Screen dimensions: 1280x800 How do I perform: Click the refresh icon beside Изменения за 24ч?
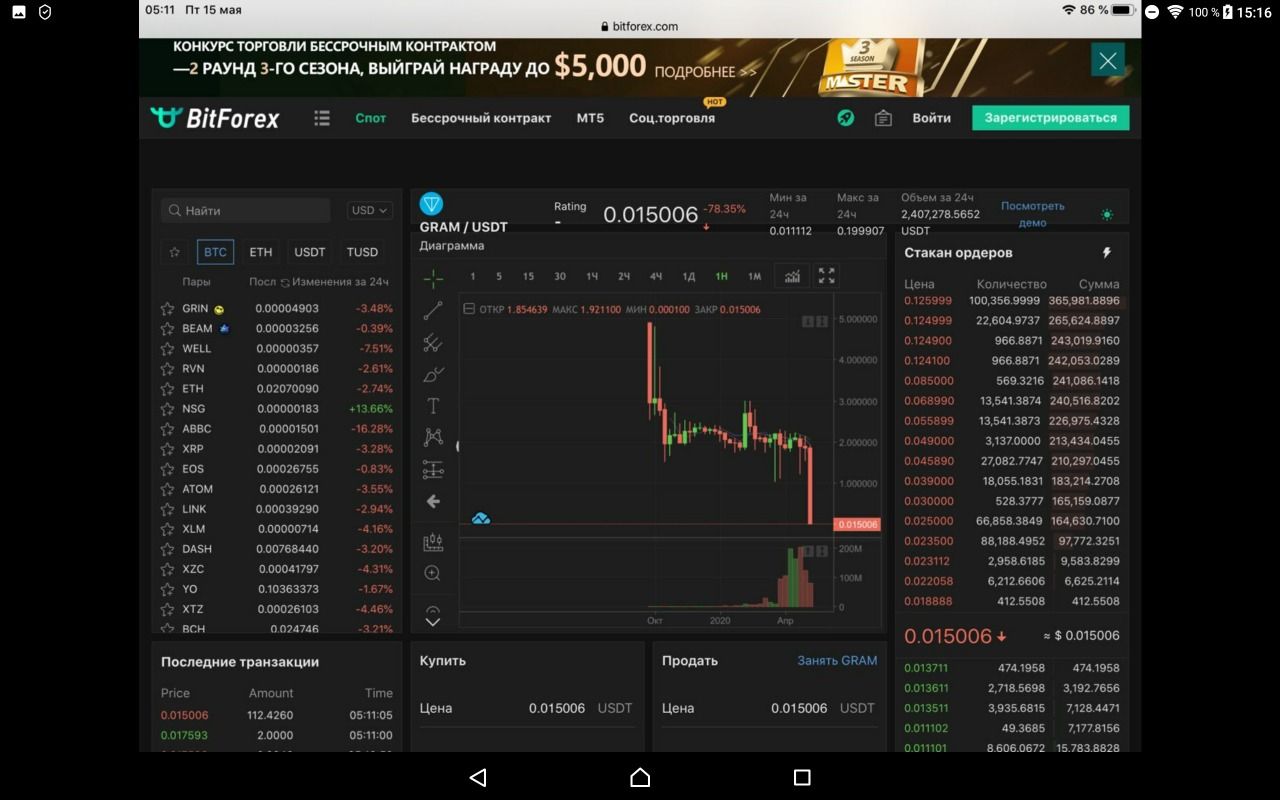(x=285, y=283)
